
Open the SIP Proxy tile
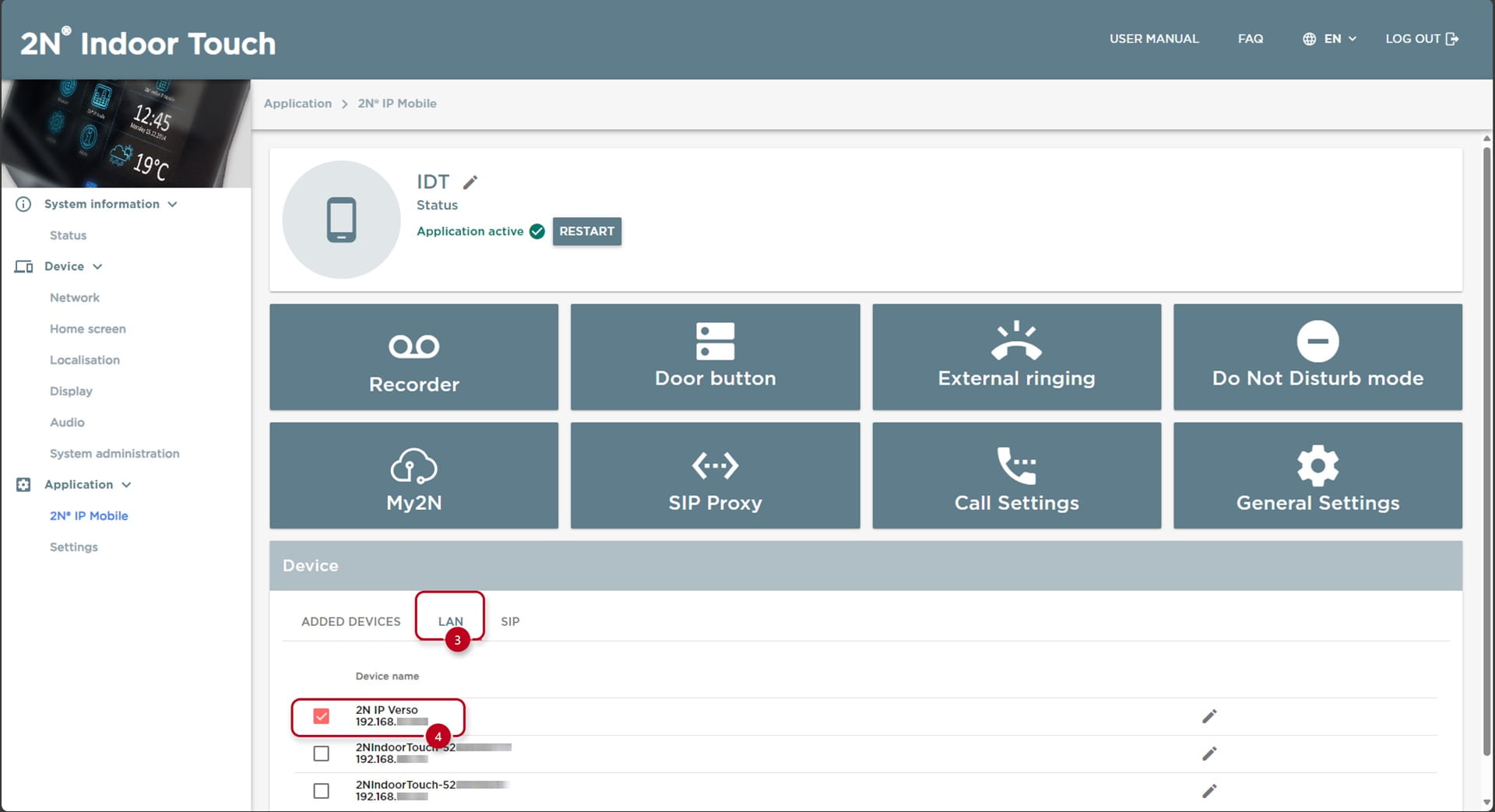pyautogui.click(x=715, y=475)
